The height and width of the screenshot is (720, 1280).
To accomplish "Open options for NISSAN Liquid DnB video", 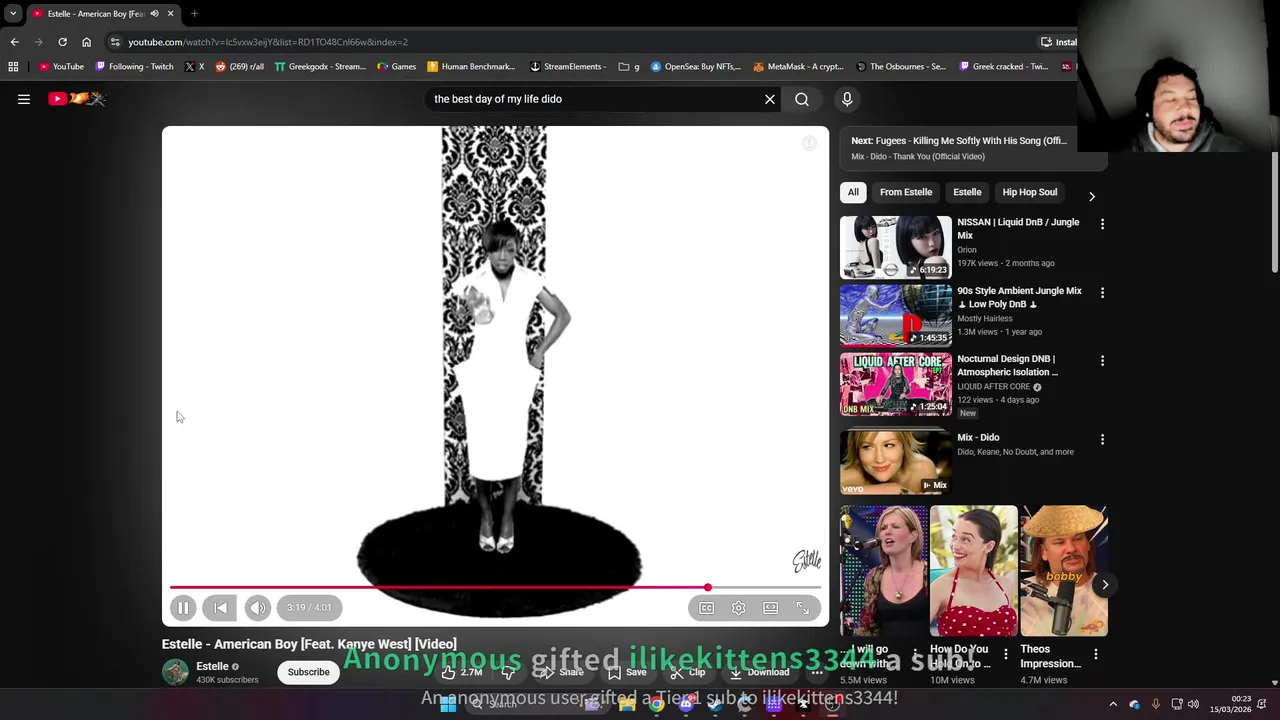I will pos(1102,224).
